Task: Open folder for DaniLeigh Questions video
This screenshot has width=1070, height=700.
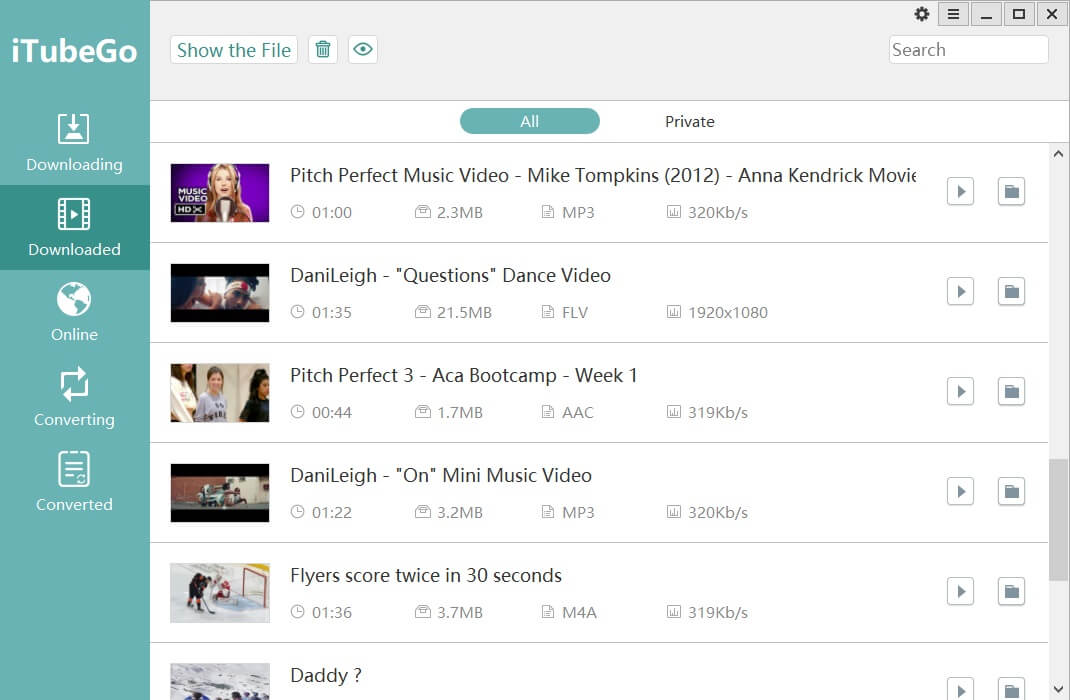Action: (1011, 292)
